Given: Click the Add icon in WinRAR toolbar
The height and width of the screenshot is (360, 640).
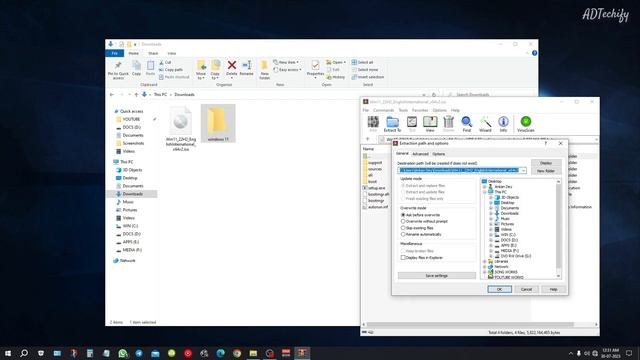Looking at the screenshot, I should pos(373,124).
